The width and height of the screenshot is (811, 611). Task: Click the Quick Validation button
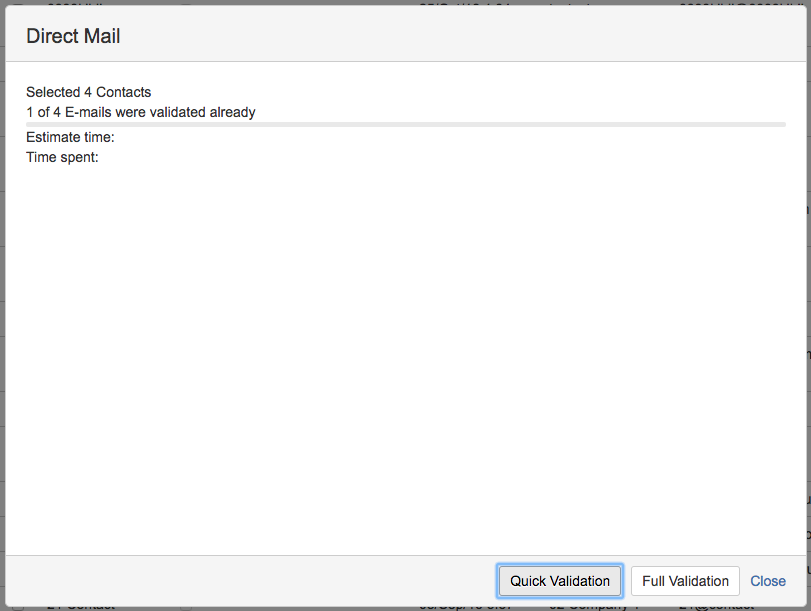[560, 581]
